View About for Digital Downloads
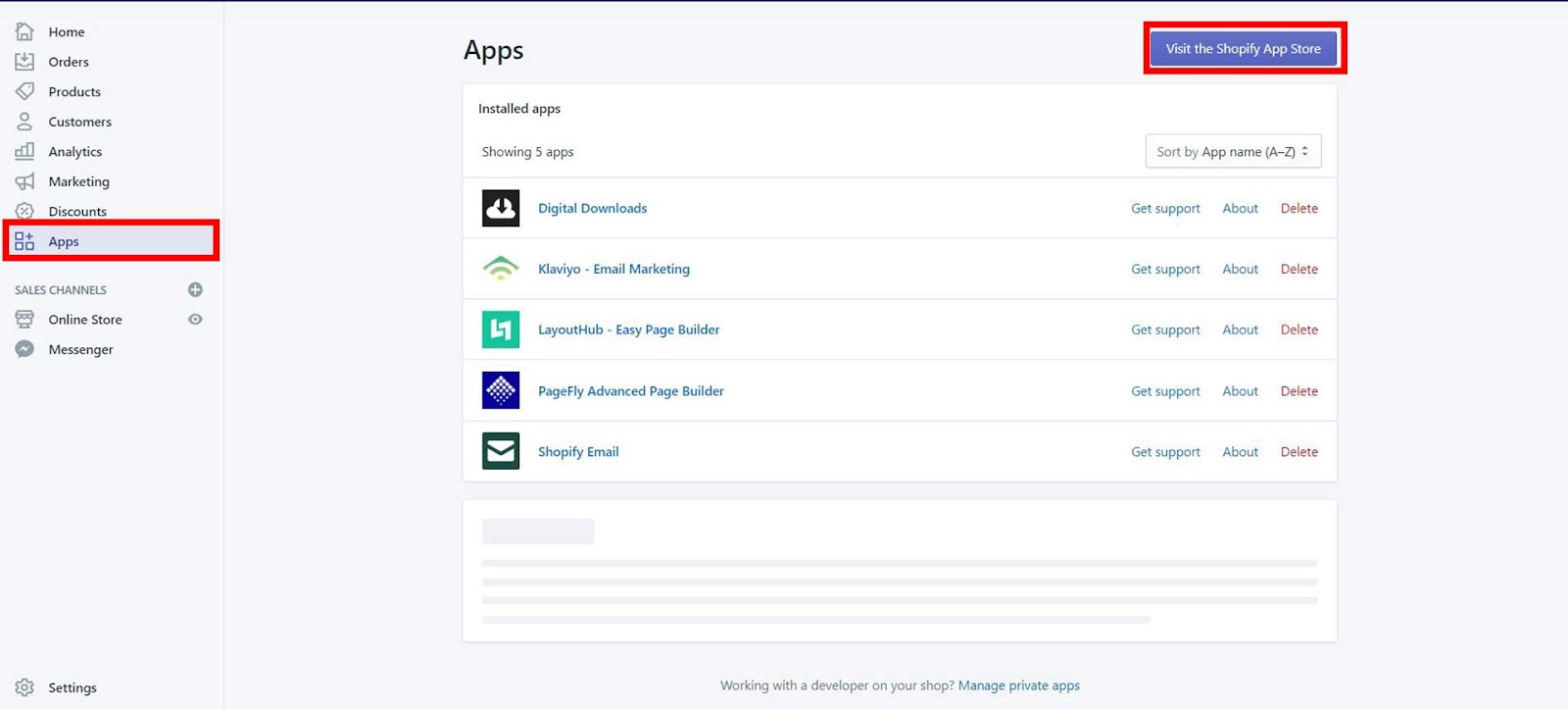The height and width of the screenshot is (709, 1568). click(1240, 208)
